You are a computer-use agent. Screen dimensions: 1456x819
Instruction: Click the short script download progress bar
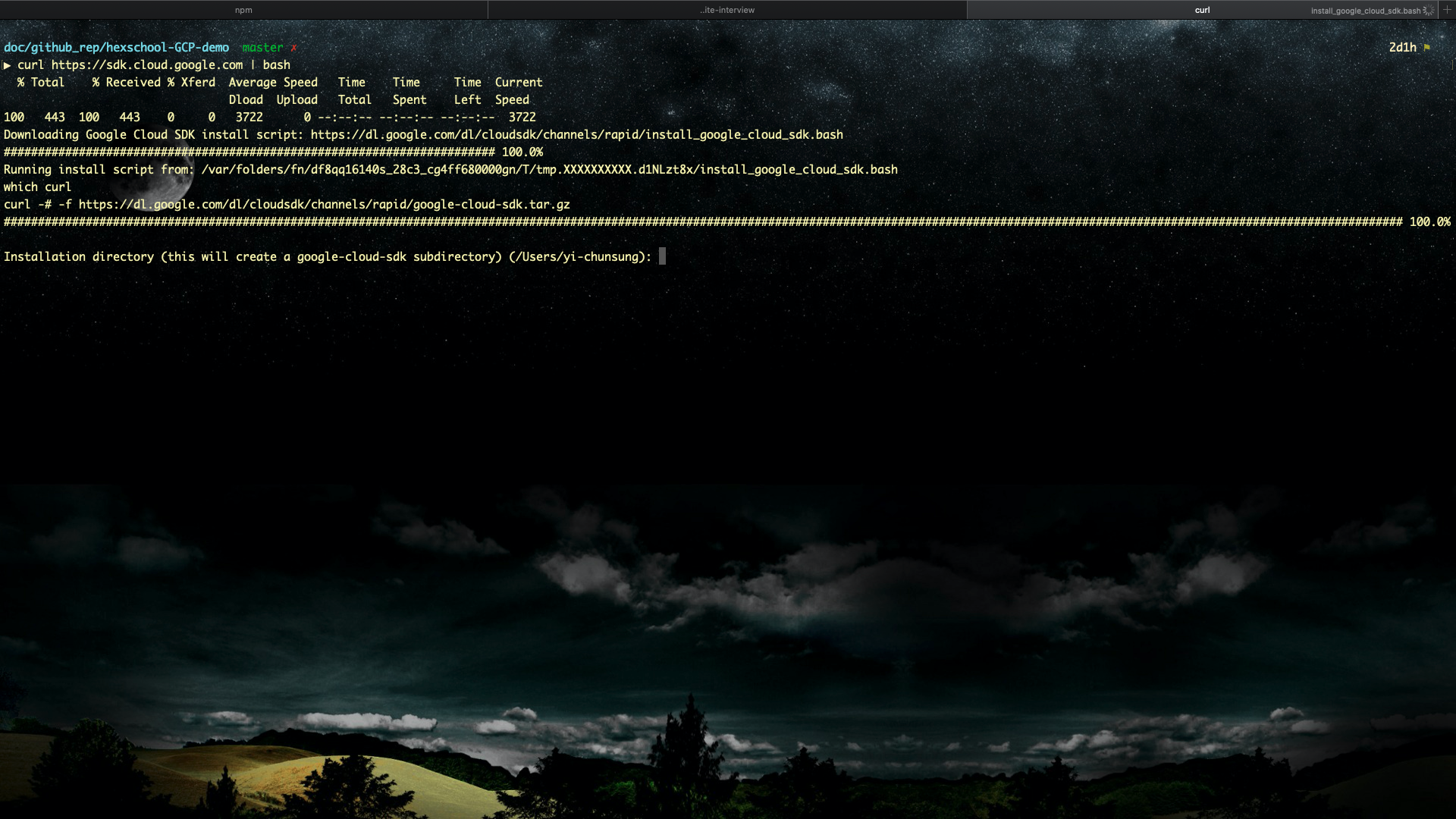249,152
